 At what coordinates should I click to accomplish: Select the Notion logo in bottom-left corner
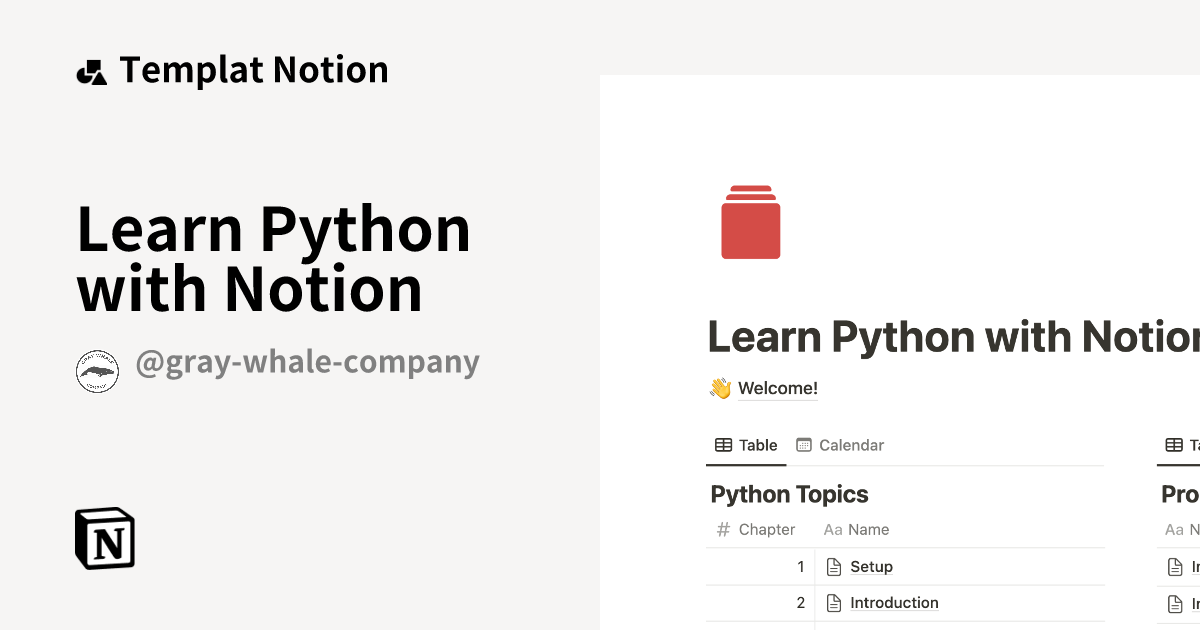[x=104, y=538]
